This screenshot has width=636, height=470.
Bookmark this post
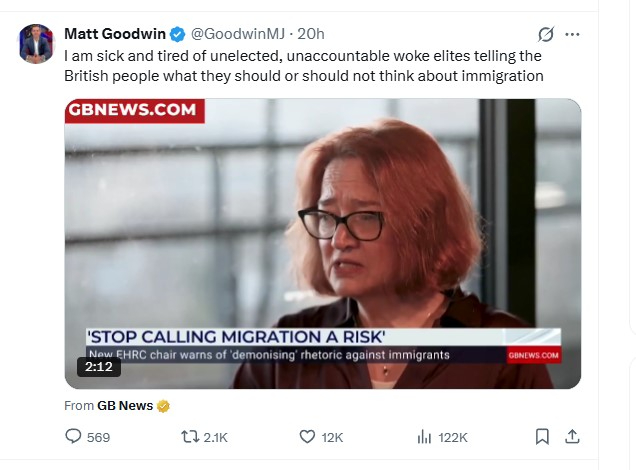pos(542,437)
